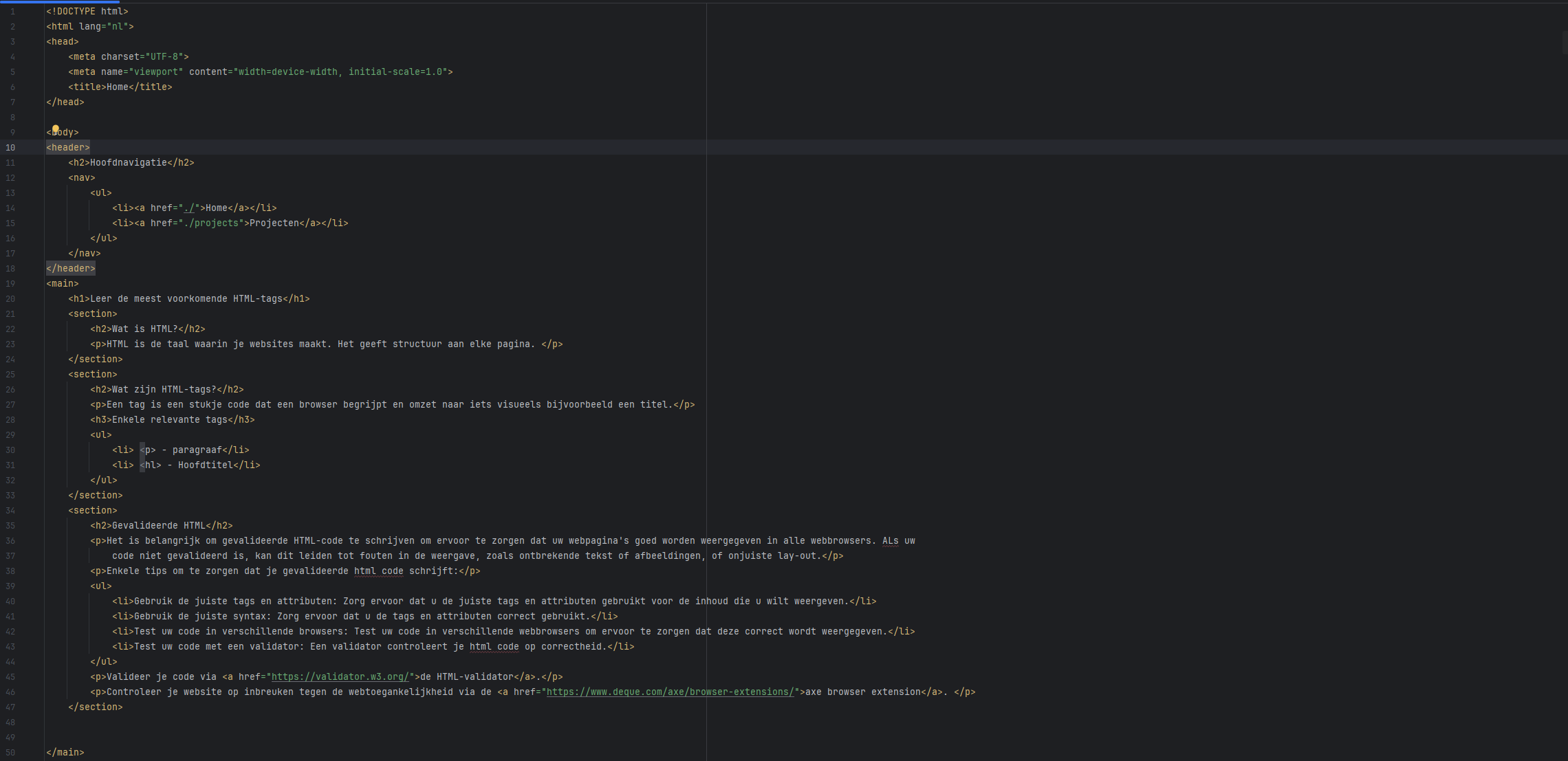Click the underlined "html code" in "Enkele tips" paragraph
Image resolution: width=1568 pixels, height=761 pixels.
(379, 571)
